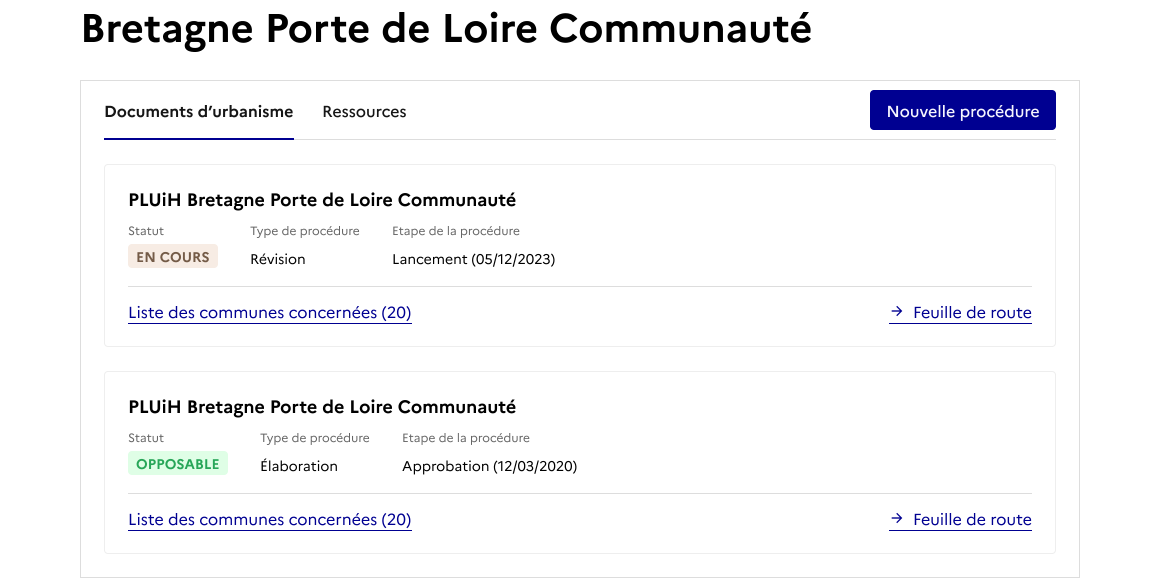Click the OPPOSABLE status badge

[x=178, y=464]
